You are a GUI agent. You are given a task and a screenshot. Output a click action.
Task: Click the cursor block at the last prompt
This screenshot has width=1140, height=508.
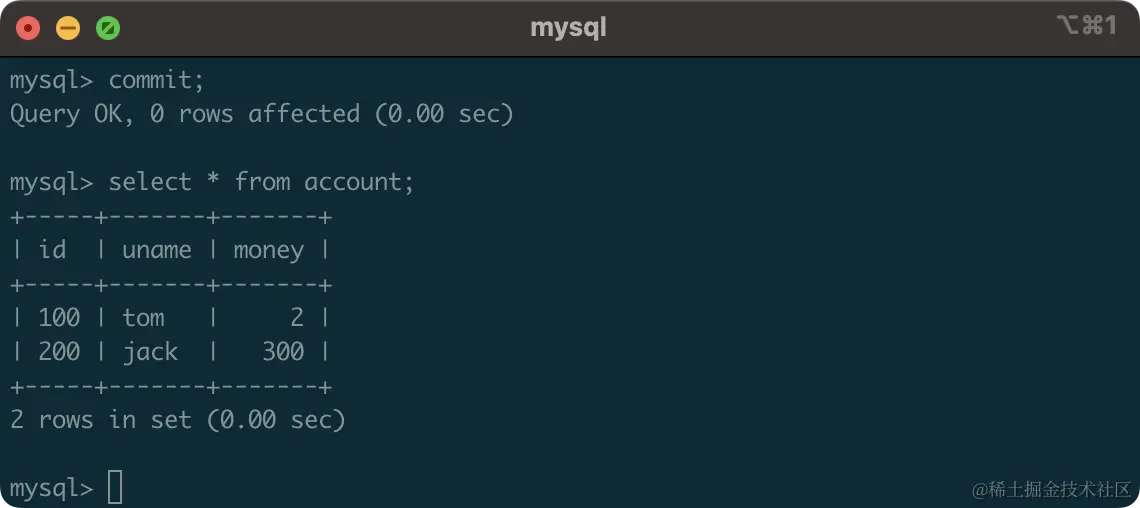point(115,487)
